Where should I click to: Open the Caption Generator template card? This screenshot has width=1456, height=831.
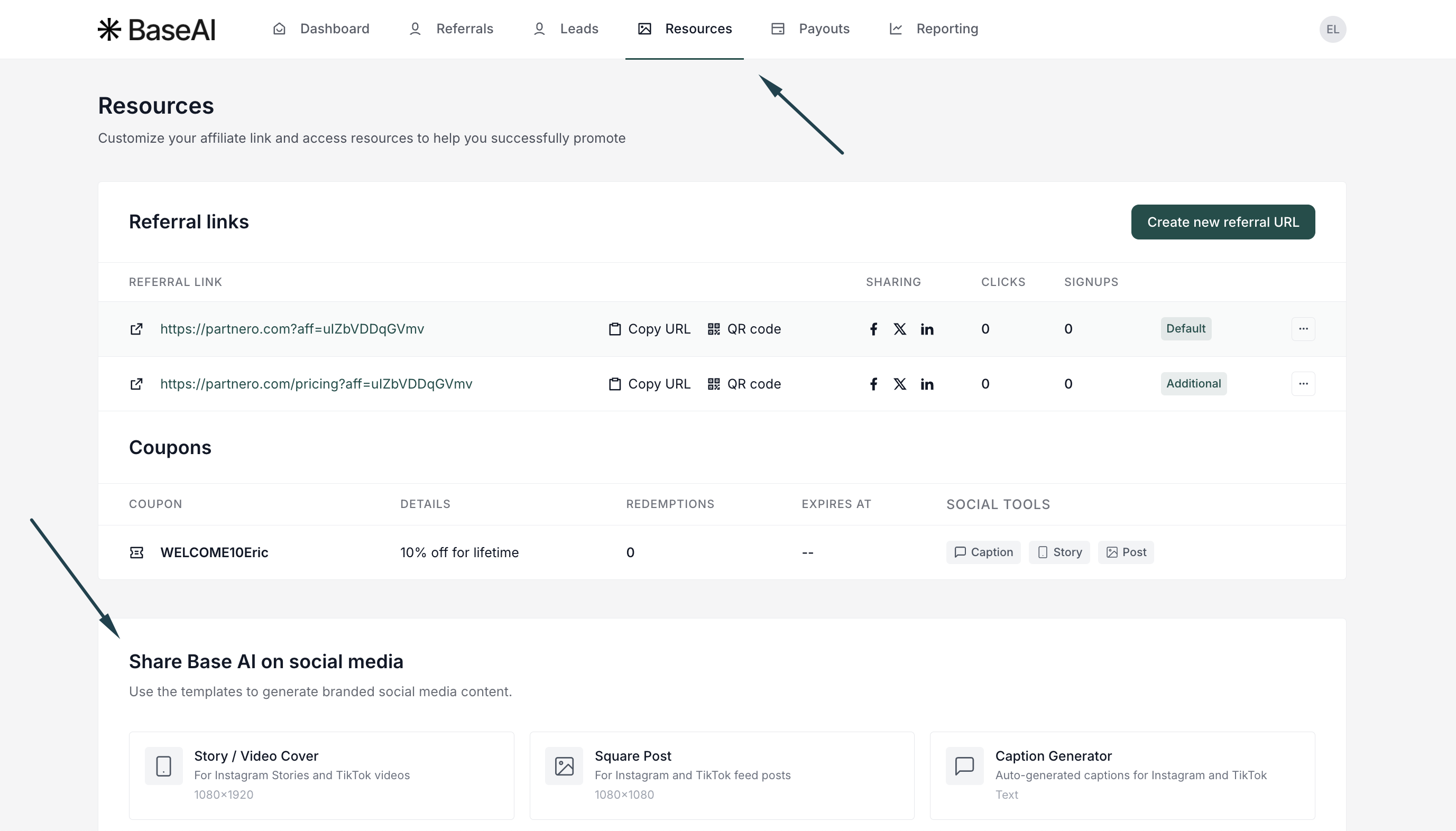(x=1121, y=775)
